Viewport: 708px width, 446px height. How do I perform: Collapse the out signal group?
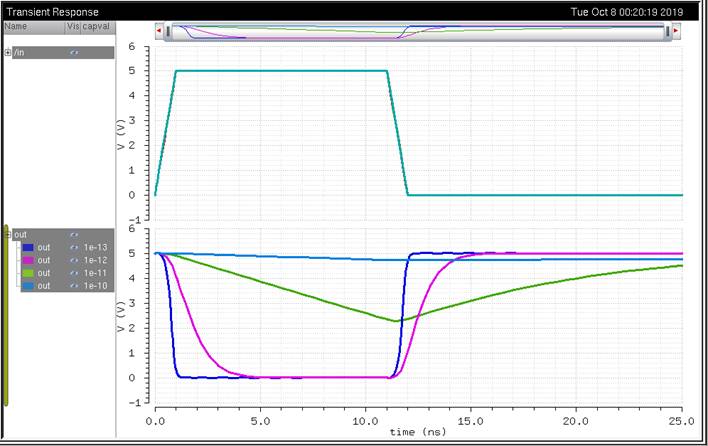click(x=8, y=234)
